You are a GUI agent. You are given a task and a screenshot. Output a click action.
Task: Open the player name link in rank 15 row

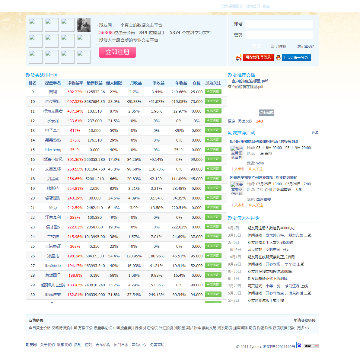pyautogui.click(x=53, y=150)
